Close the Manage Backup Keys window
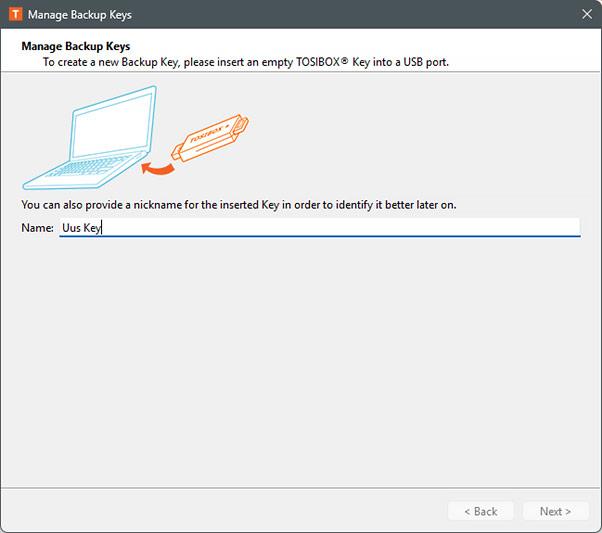Viewport: 602px width, 533px height. [x=586, y=15]
